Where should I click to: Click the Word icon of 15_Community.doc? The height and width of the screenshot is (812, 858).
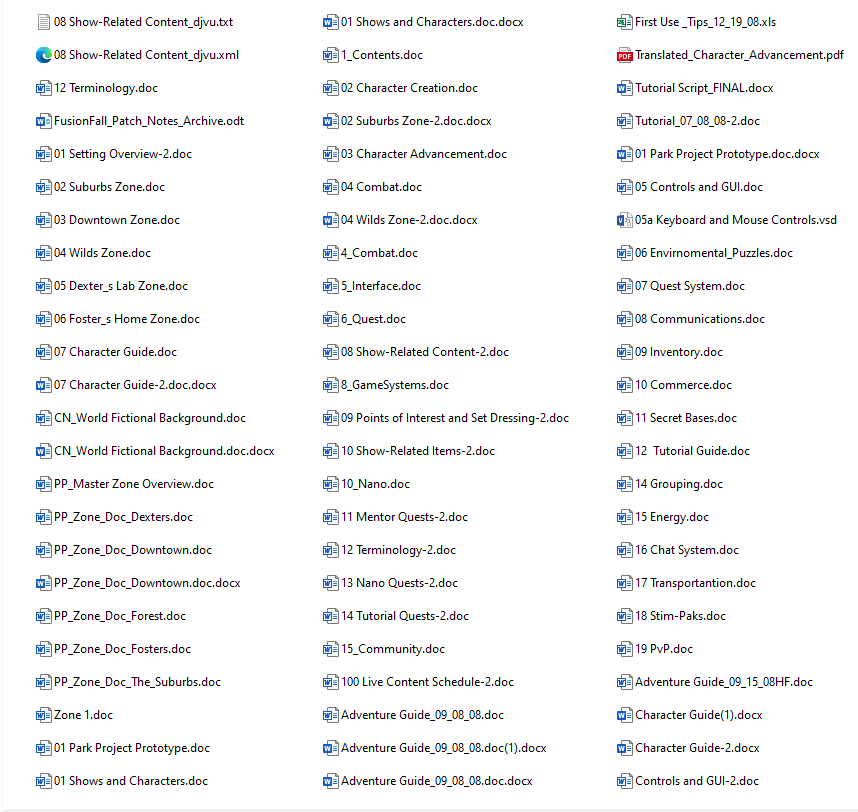pyautogui.click(x=331, y=649)
